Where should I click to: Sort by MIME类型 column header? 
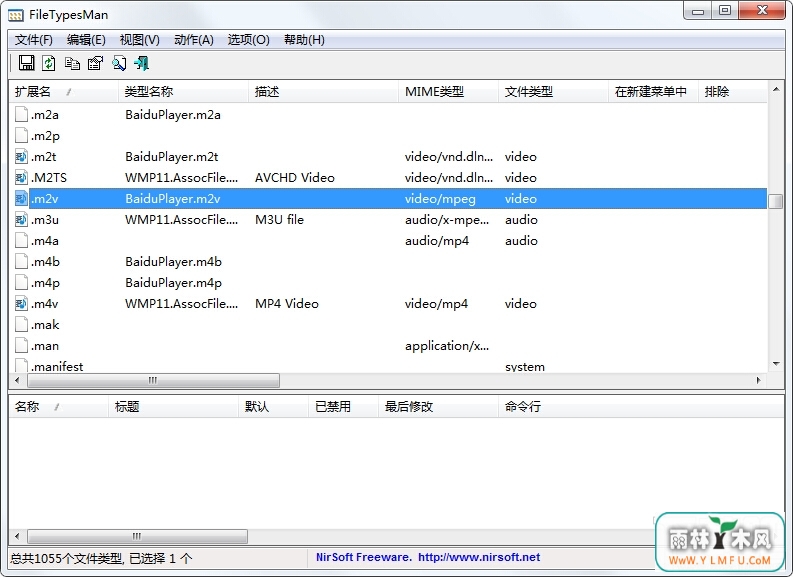[x=449, y=92]
